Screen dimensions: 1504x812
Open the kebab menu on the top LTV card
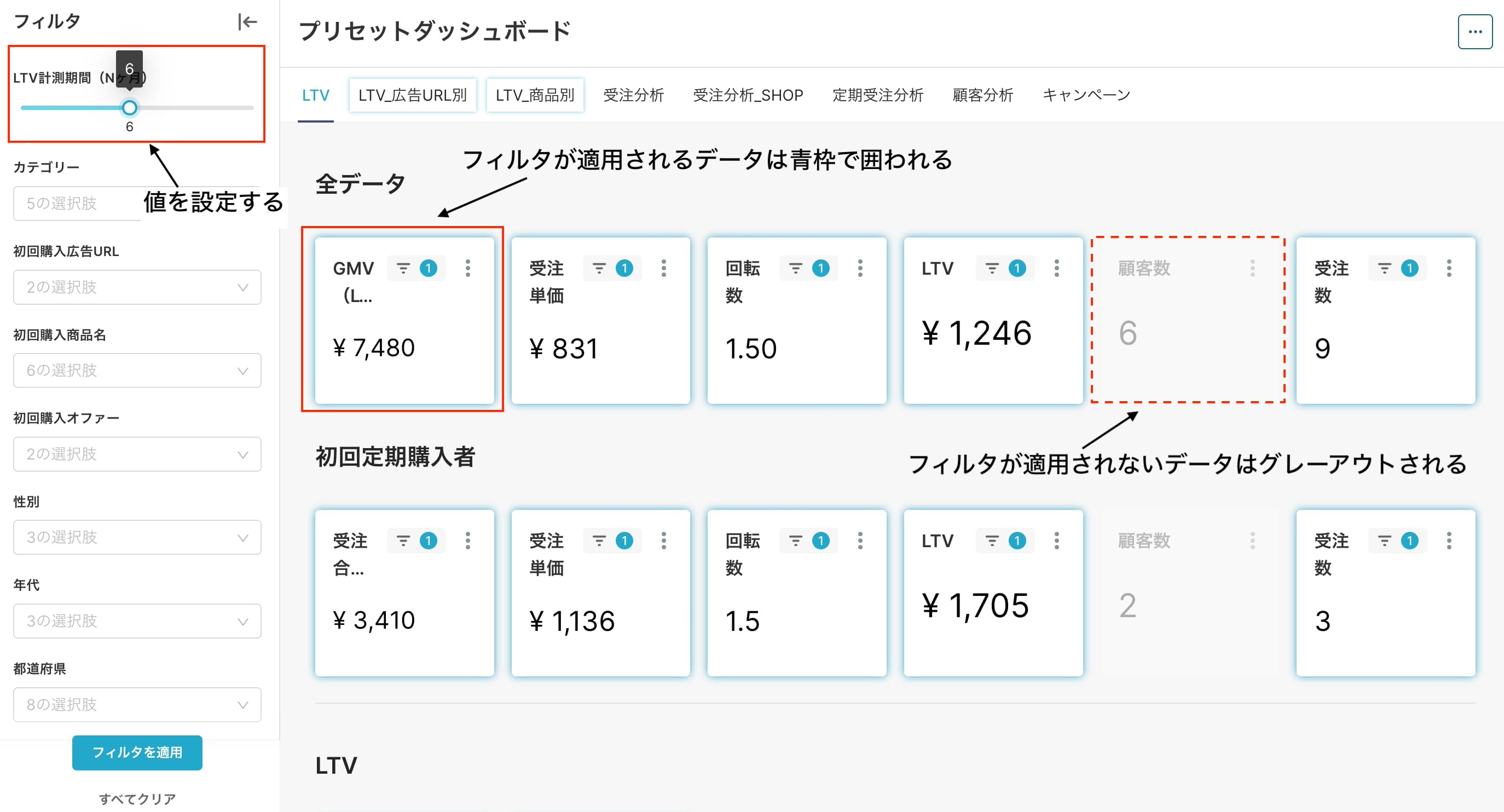pyautogui.click(x=1056, y=268)
